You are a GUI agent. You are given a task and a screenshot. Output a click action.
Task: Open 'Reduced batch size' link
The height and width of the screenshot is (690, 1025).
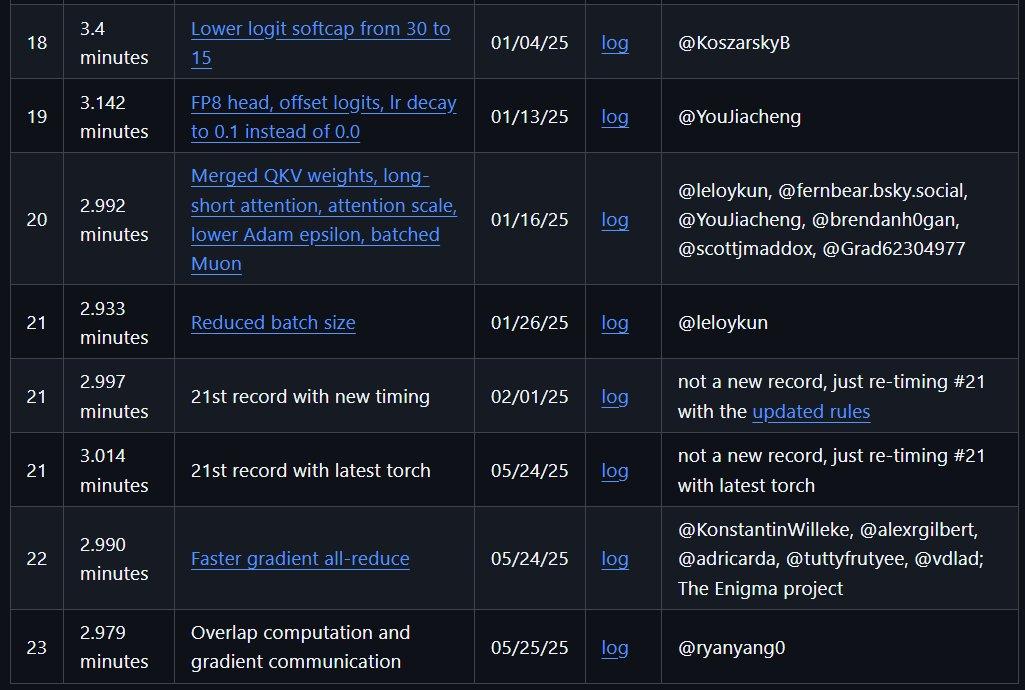273,323
